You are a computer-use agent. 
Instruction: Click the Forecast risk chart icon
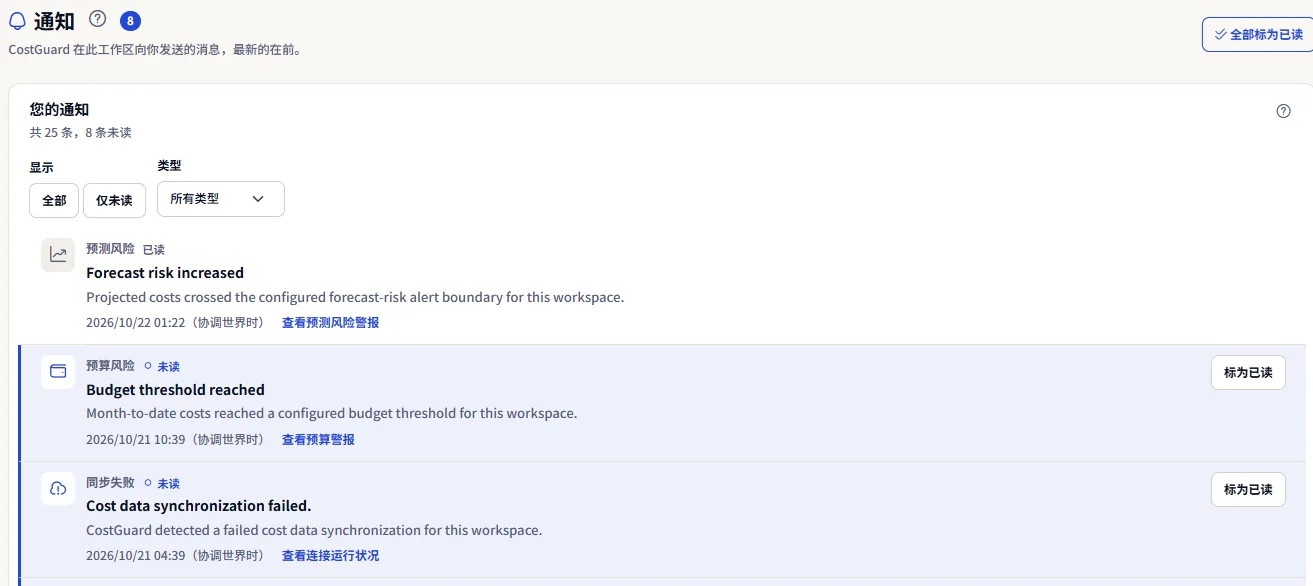(58, 255)
